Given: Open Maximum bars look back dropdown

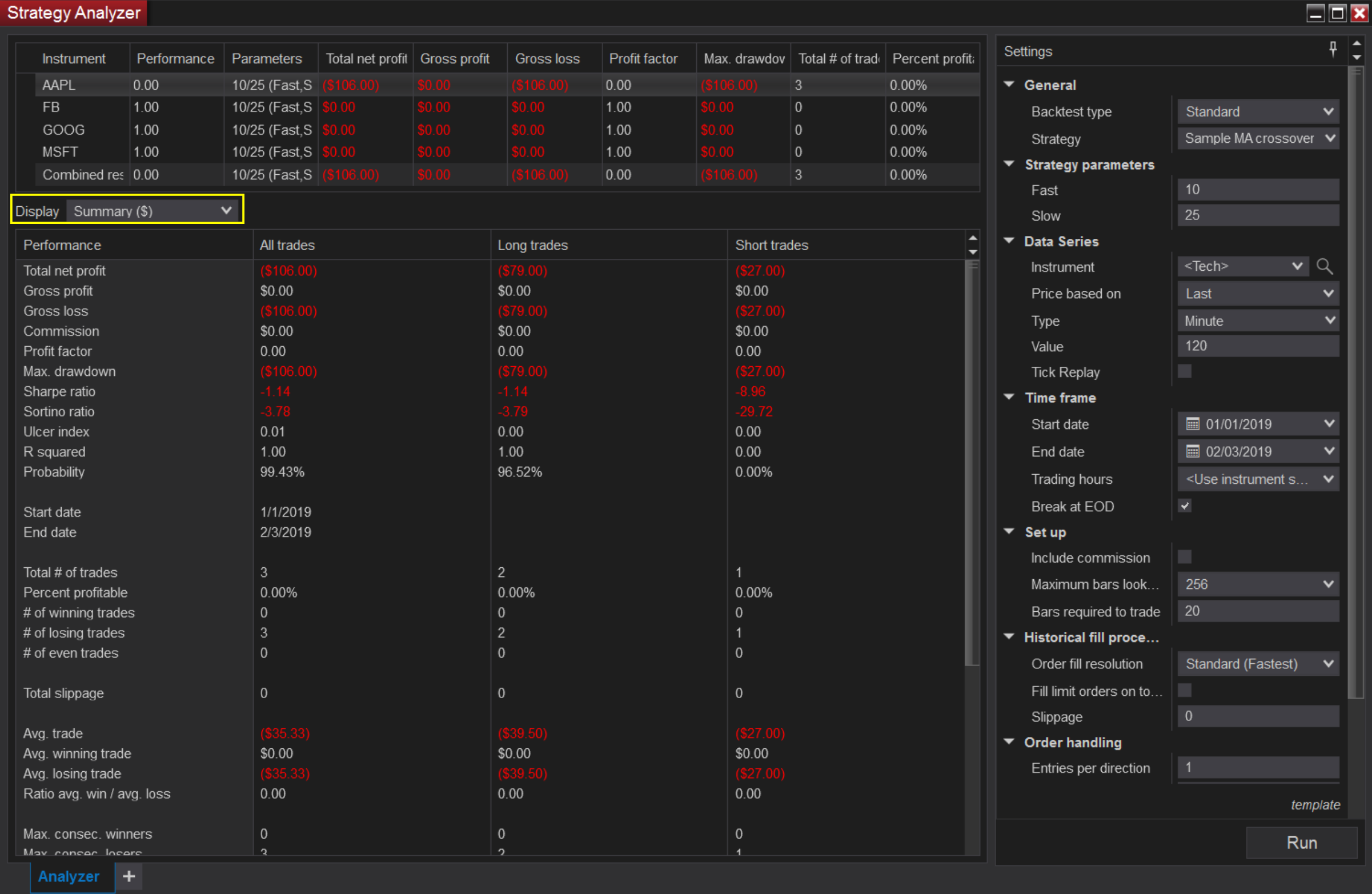Looking at the screenshot, I should [1257, 584].
